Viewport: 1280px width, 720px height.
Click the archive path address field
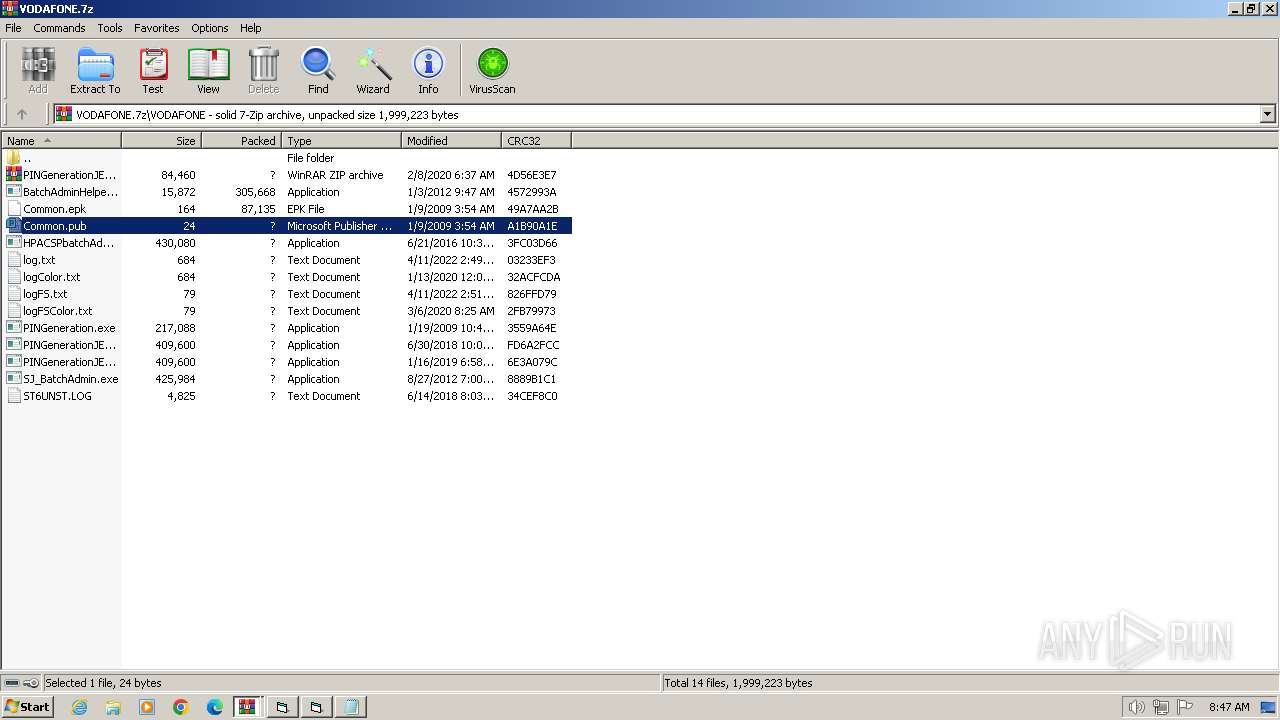point(656,114)
